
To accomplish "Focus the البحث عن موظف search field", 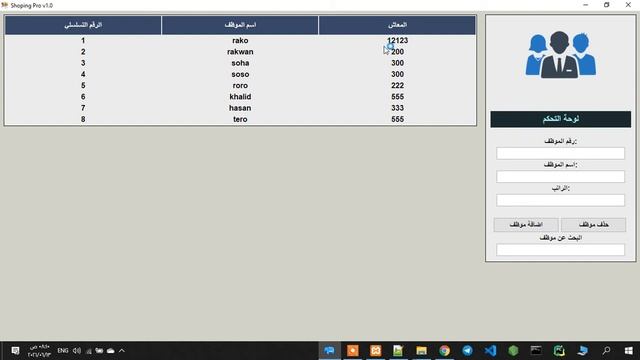I will [x=560, y=249].
